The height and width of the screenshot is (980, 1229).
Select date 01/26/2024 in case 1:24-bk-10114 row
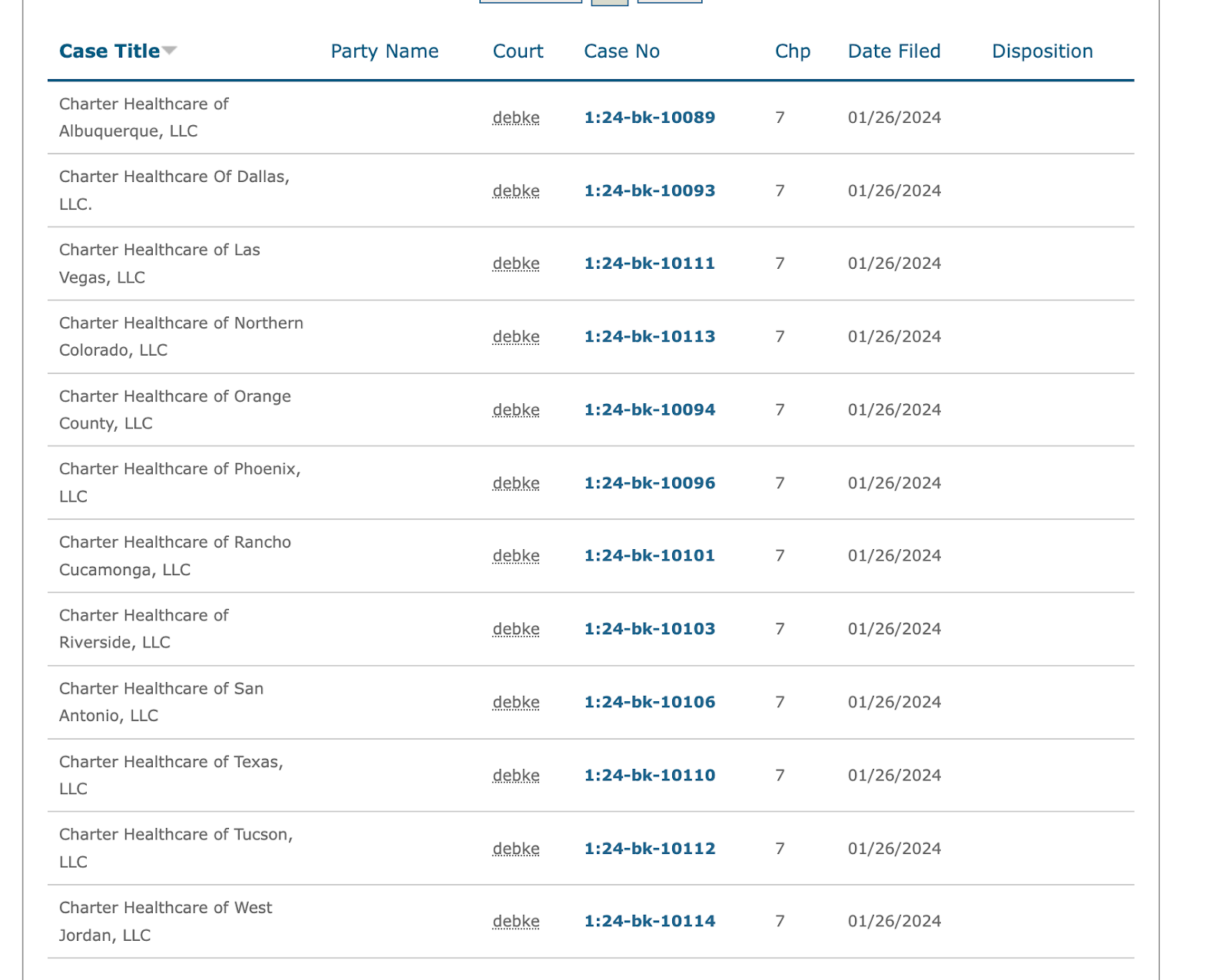click(x=895, y=921)
